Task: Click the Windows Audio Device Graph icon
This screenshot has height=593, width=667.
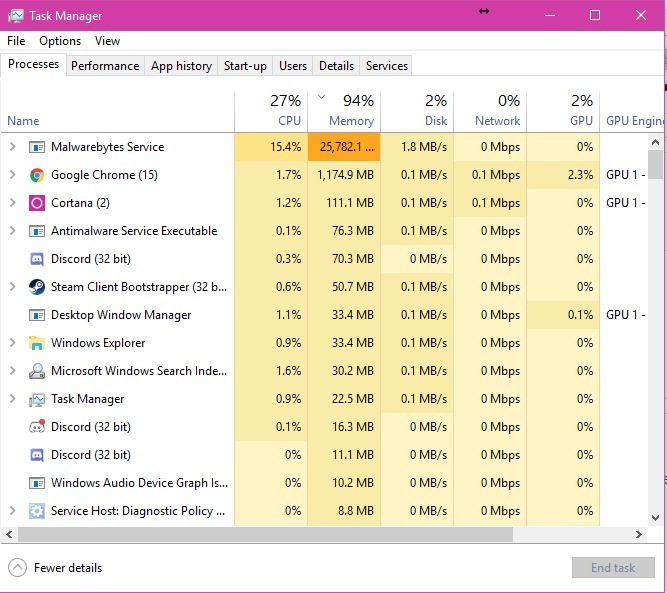Action: pyautogui.click(x=37, y=483)
